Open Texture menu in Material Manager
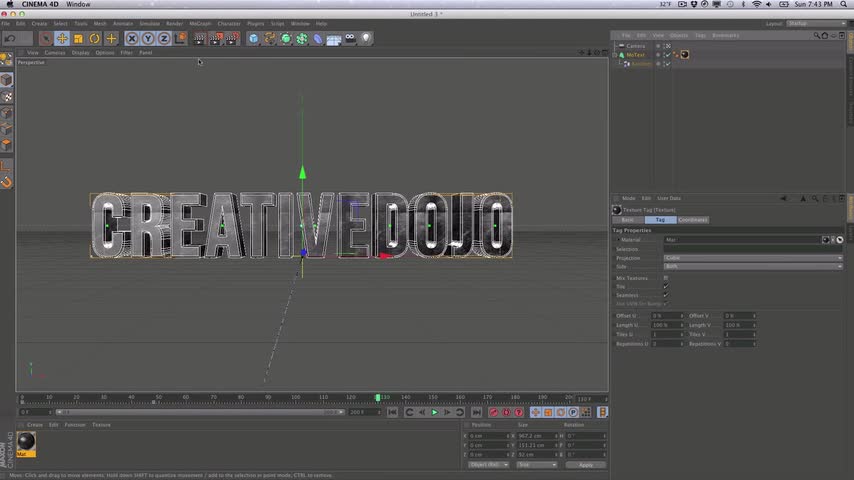Image resolution: width=854 pixels, height=480 pixels. pos(101,425)
